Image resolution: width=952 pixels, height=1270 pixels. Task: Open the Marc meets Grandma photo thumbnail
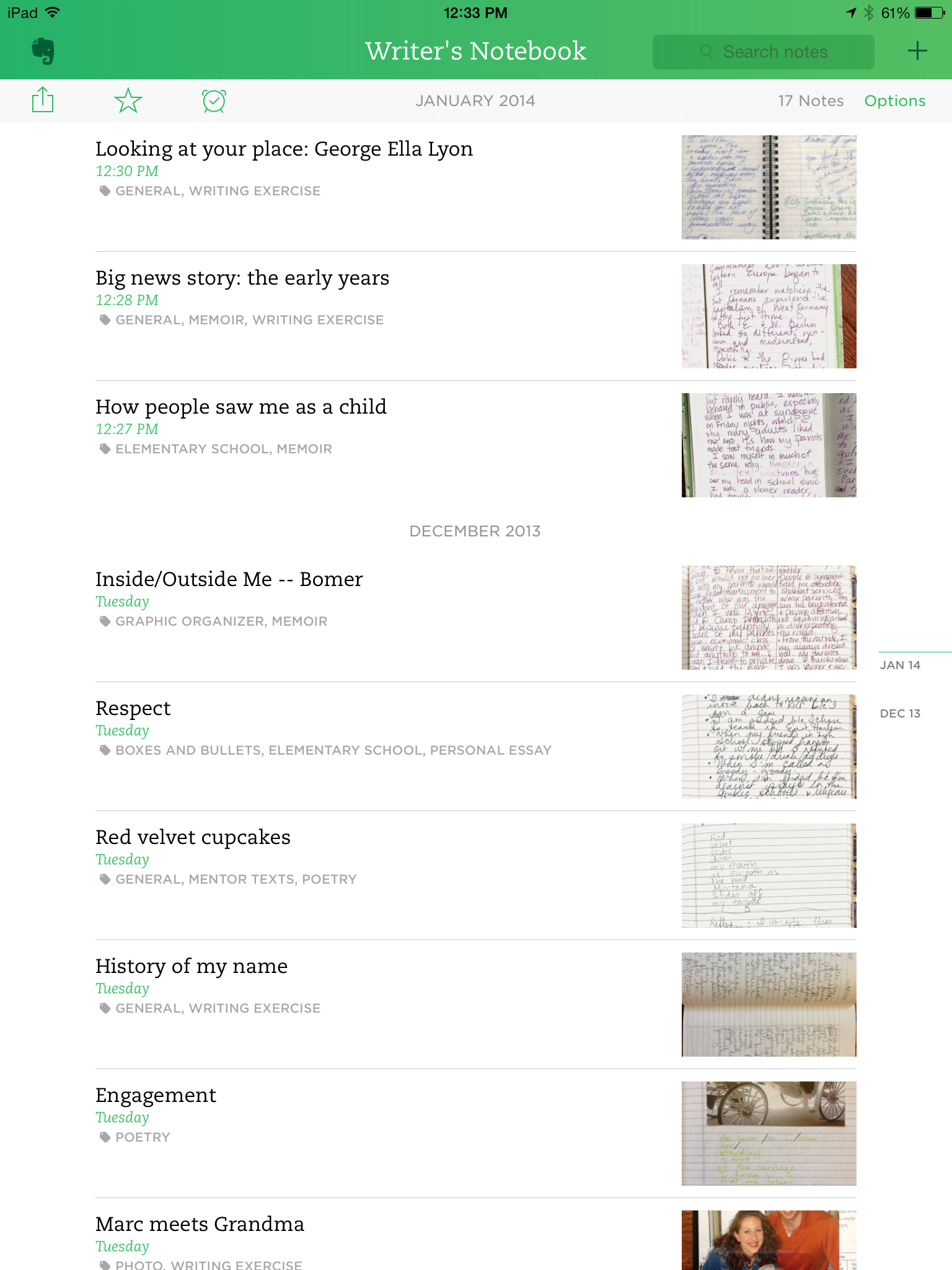pyautogui.click(x=769, y=1240)
